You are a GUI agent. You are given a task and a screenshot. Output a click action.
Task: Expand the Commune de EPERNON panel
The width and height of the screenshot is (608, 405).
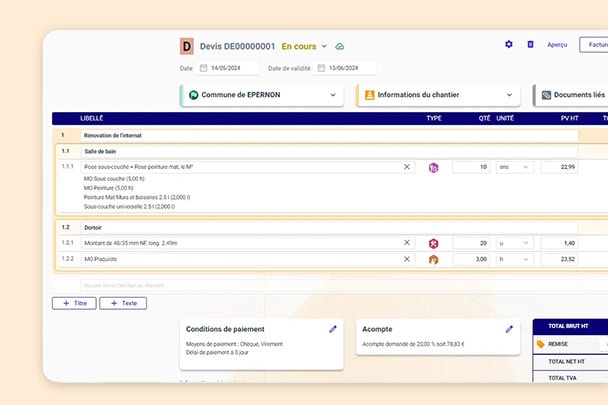[x=333, y=95]
